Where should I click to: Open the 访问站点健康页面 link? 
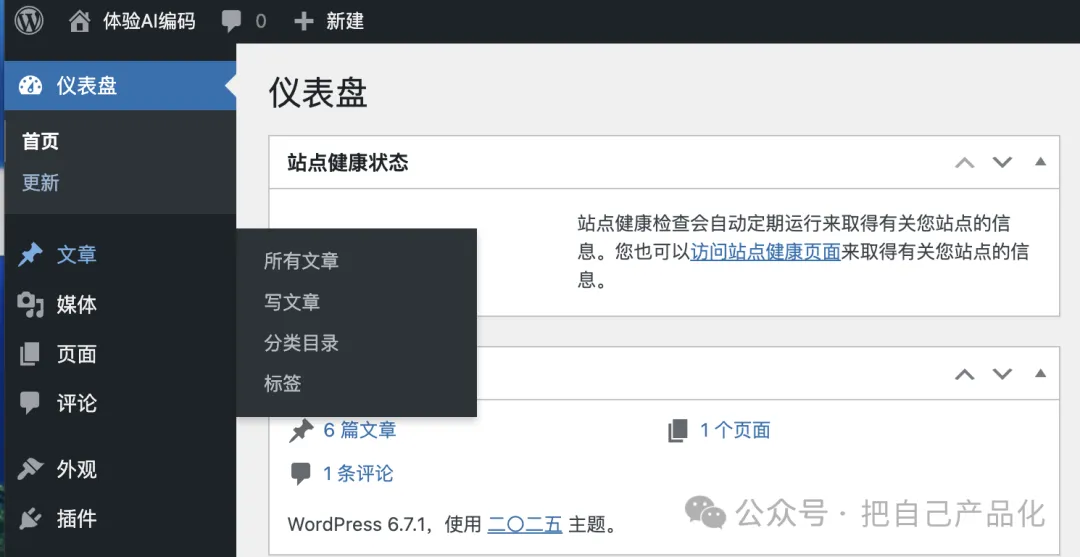765,251
